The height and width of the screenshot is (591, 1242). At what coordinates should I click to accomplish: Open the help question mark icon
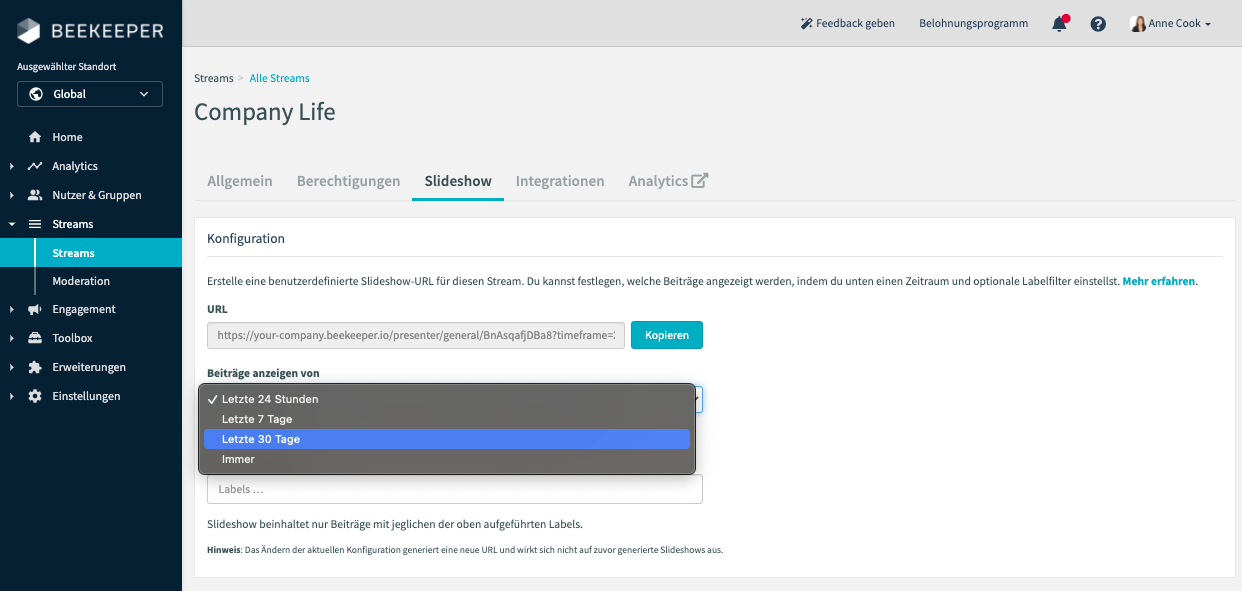point(1097,22)
